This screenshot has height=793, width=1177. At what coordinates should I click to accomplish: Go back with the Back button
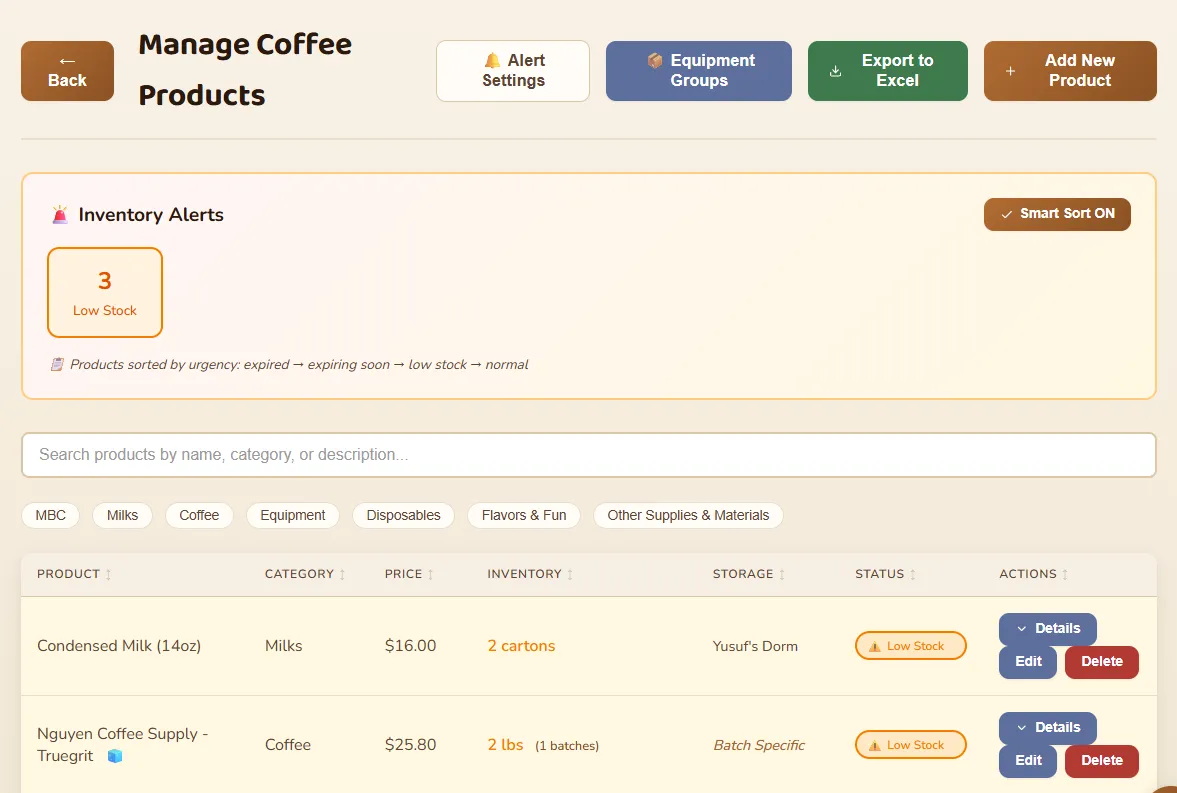point(68,71)
